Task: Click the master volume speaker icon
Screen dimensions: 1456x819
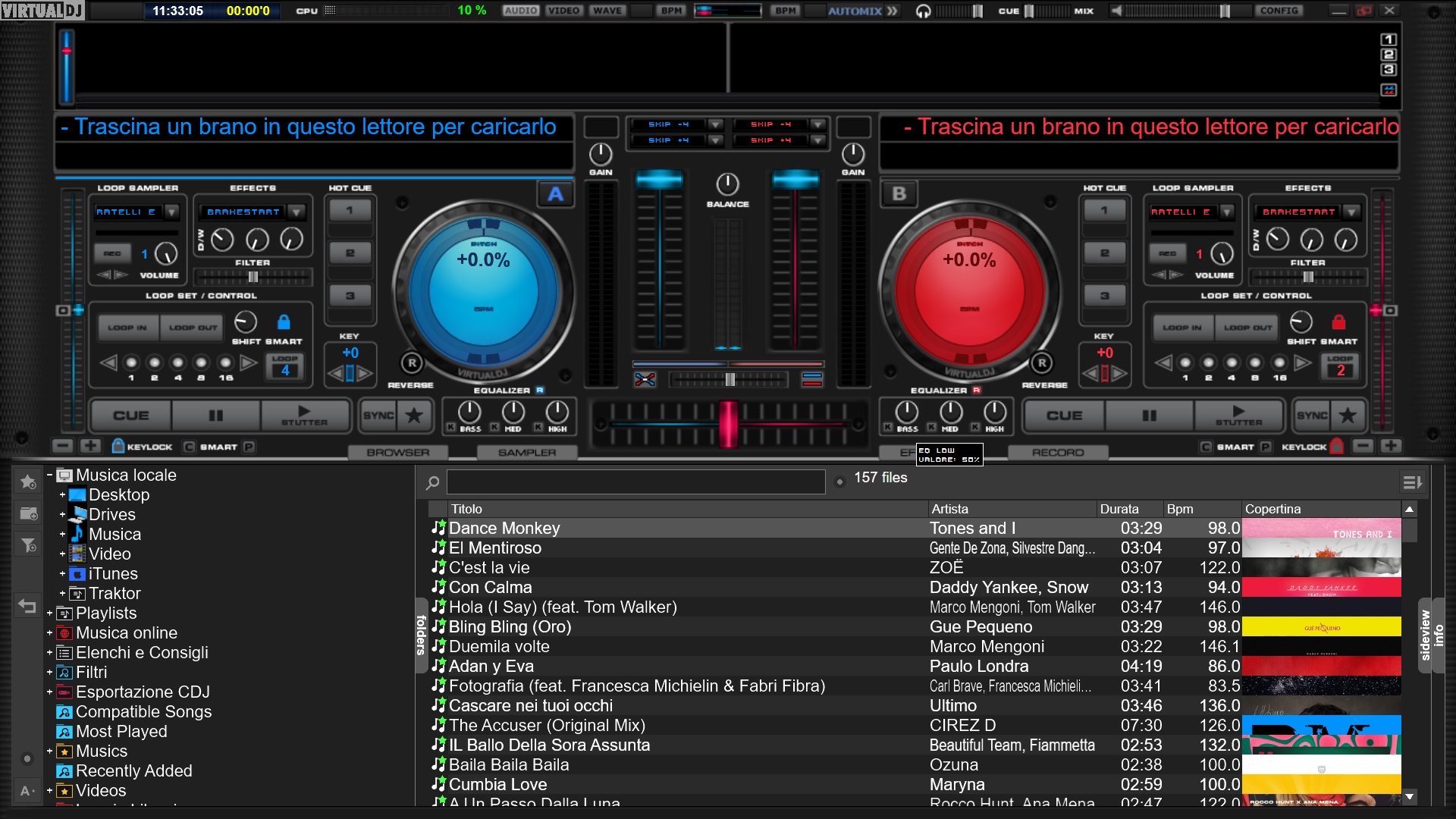Action: coord(1116,11)
